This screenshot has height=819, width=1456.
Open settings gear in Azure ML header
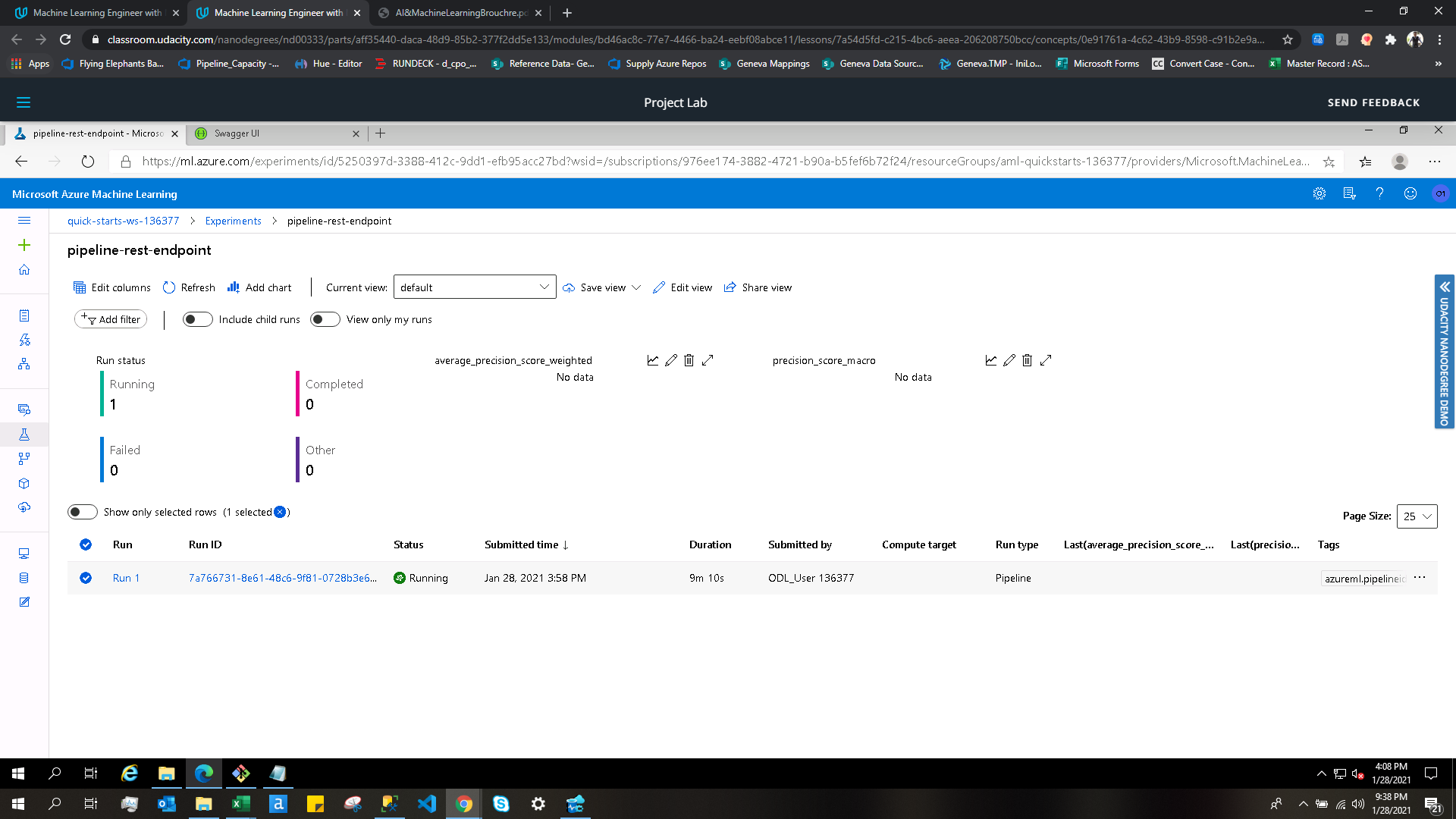[1319, 194]
